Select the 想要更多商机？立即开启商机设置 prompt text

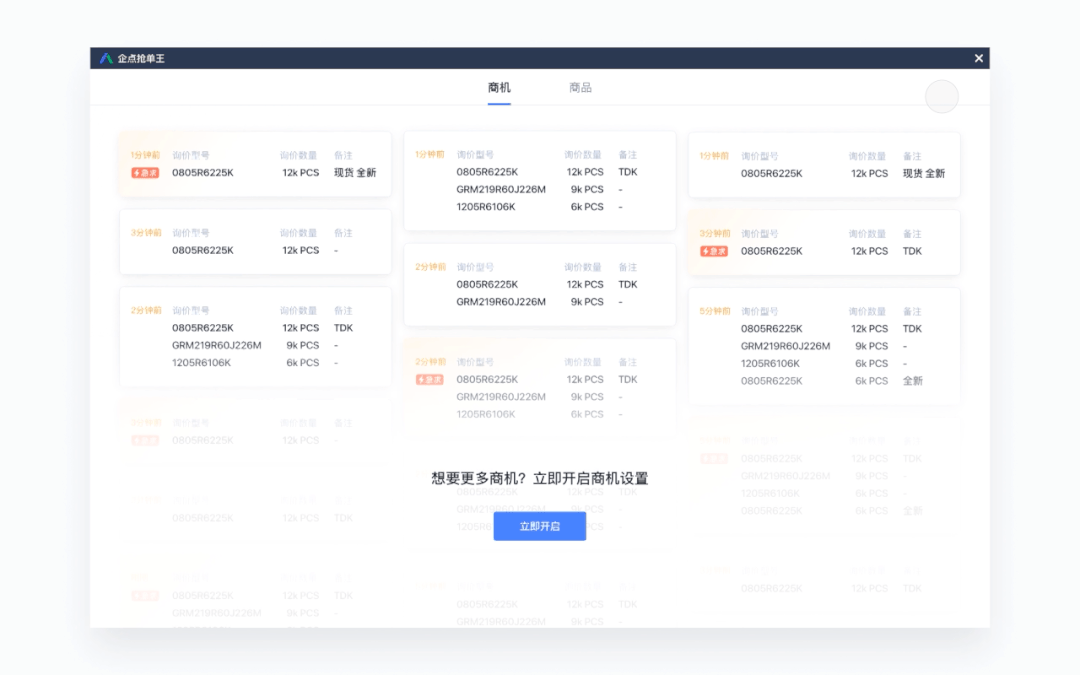(x=539, y=478)
